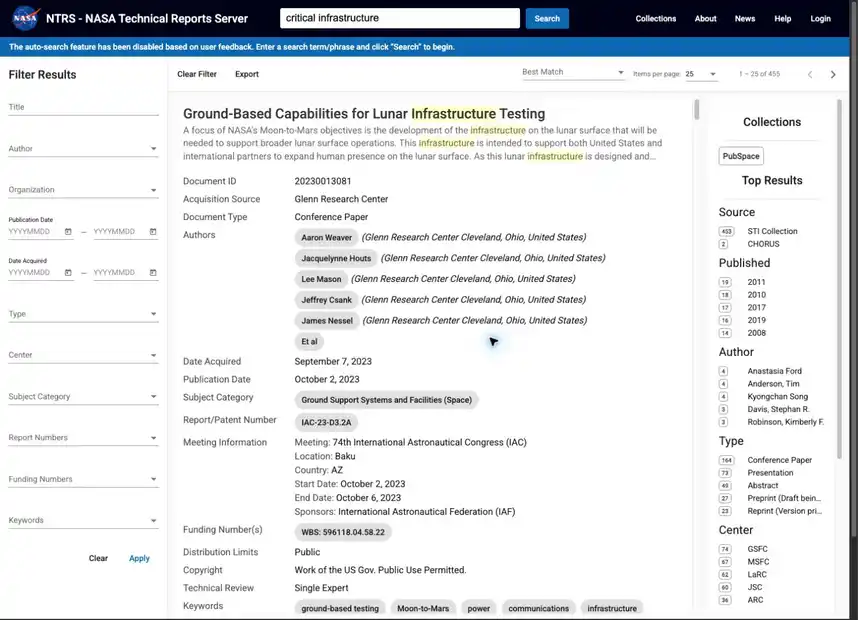The image size is (858, 620).
Task: Click the NASA logo icon
Action: click(x=25, y=18)
